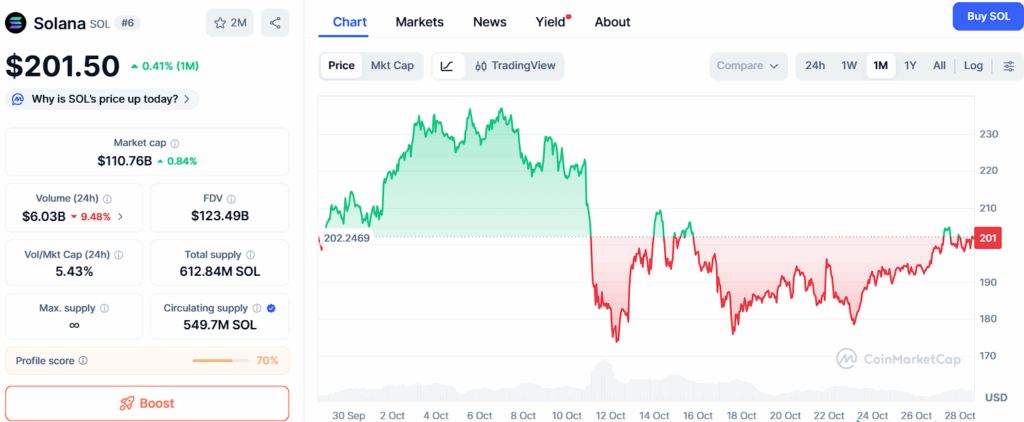
Task: Click the Profile score info icon
Action: click(83, 361)
